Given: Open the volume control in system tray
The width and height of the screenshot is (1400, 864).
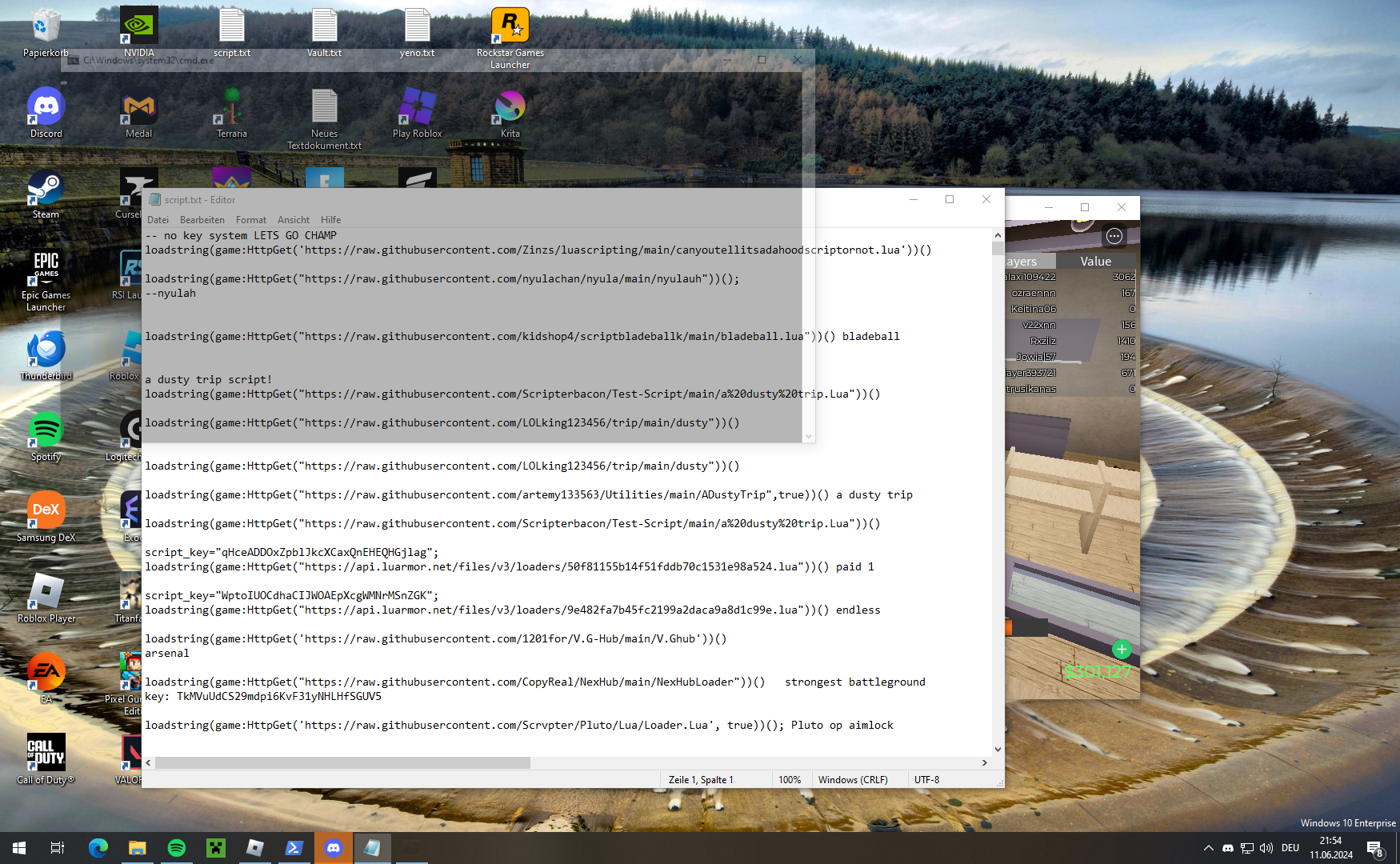Looking at the screenshot, I should pos(1266,848).
